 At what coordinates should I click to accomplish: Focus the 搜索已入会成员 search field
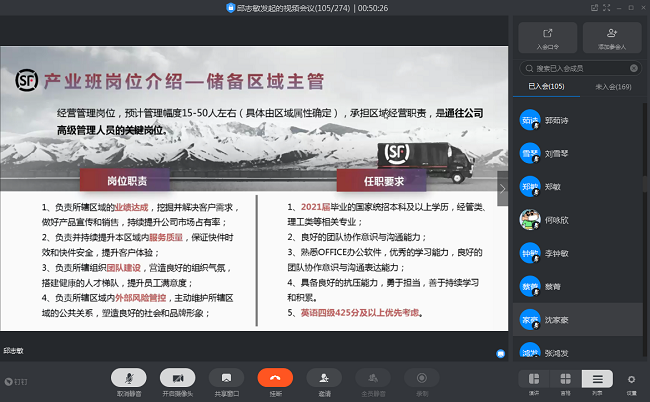(580, 68)
